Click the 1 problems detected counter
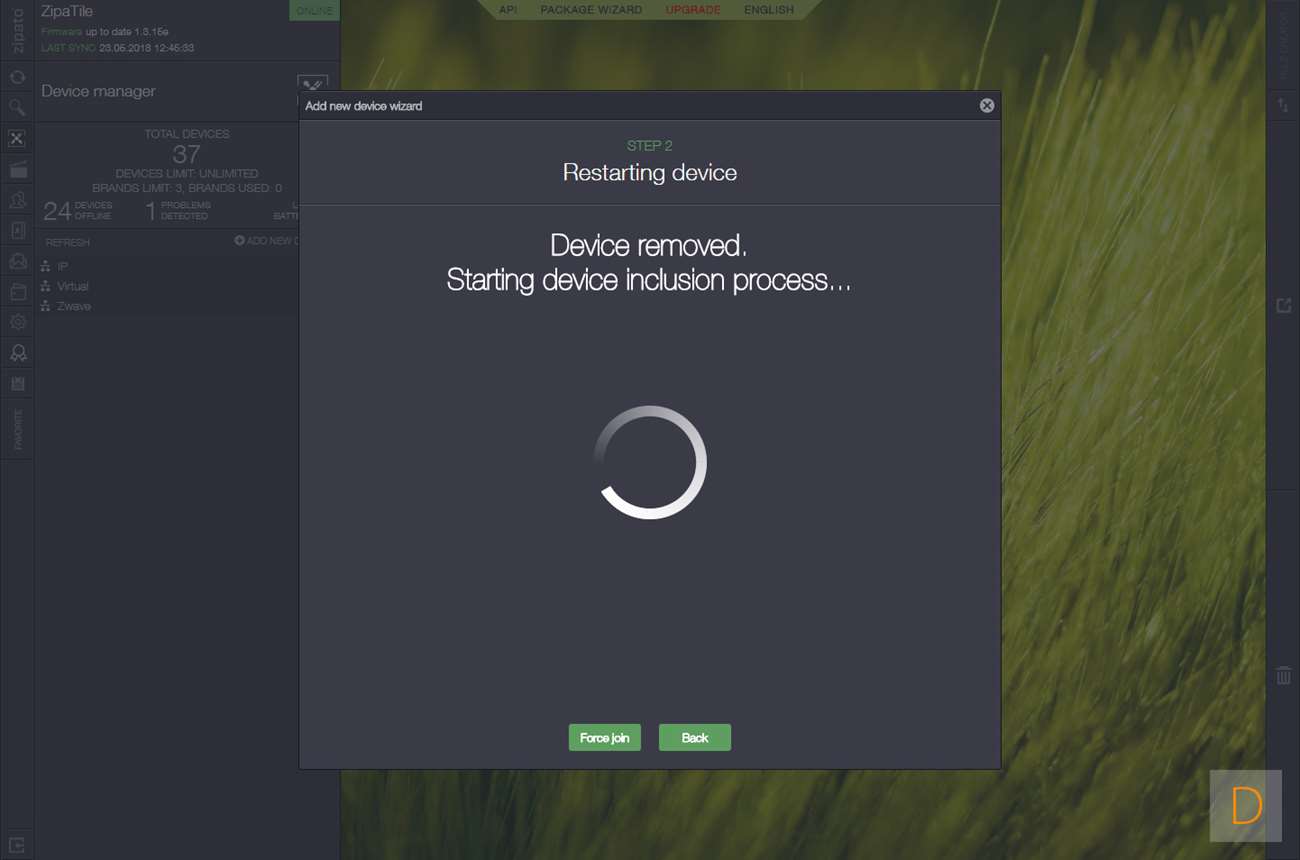The width and height of the screenshot is (1300, 860). click(179, 210)
